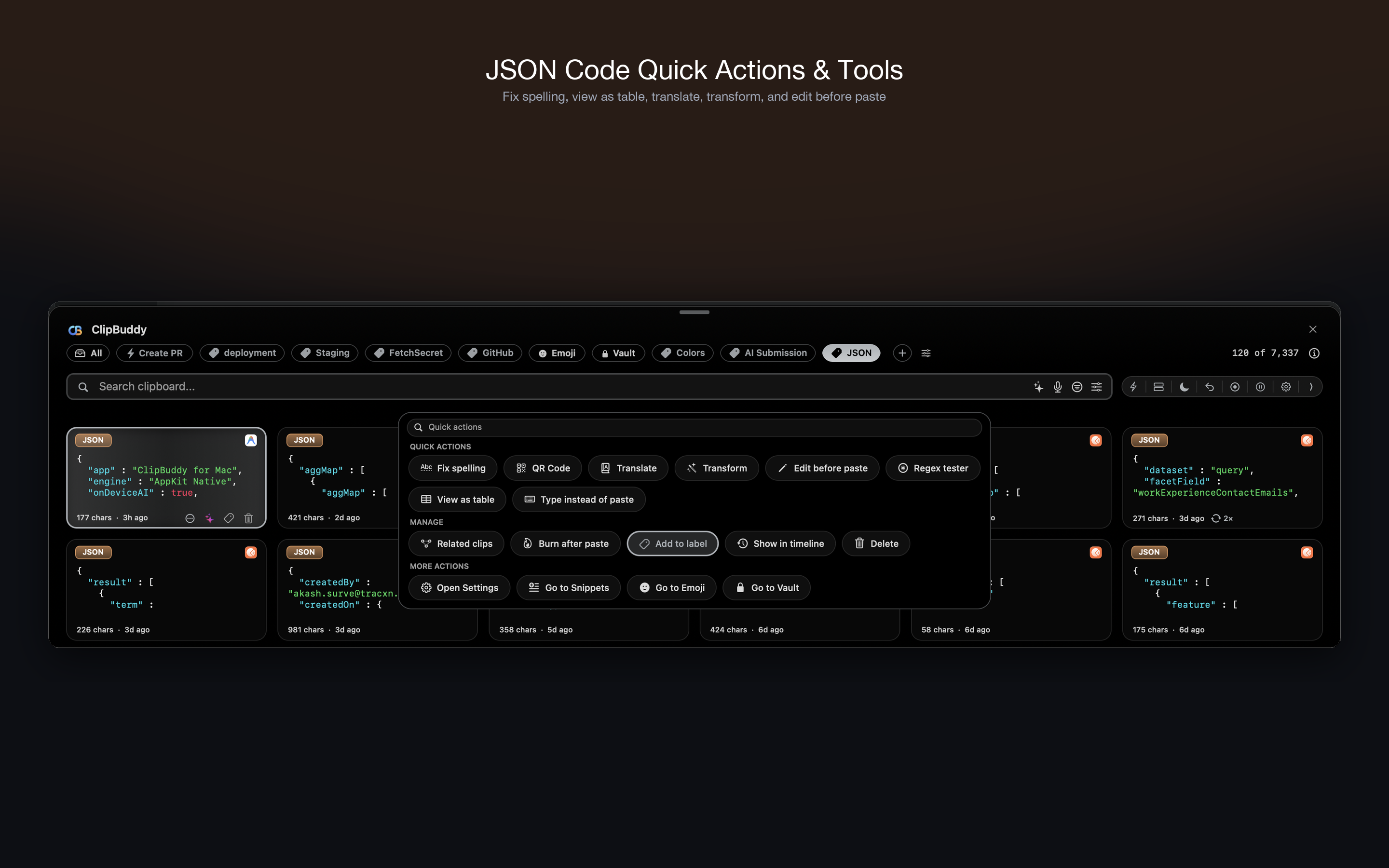
Task: Click label tag icon on 177 chars clip
Action: point(229,518)
